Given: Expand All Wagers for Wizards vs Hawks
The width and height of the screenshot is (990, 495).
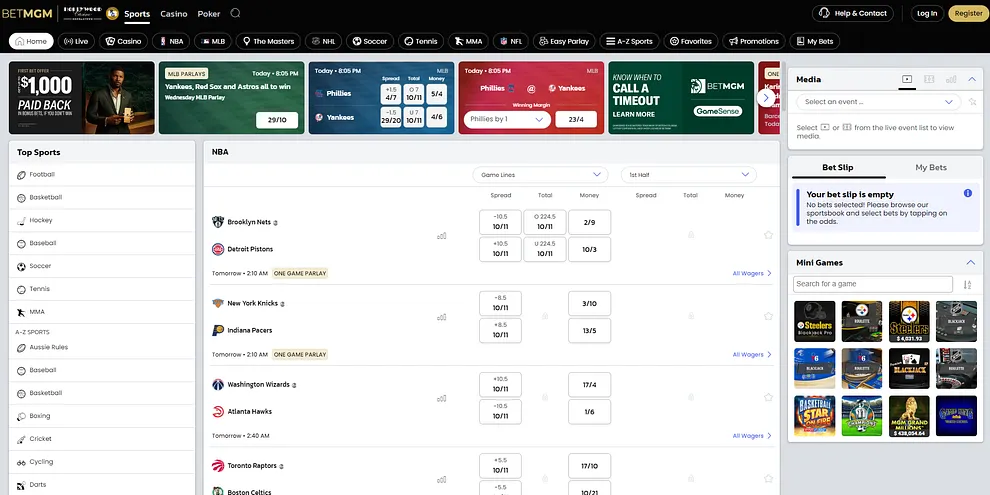Looking at the screenshot, I should (751, 436).
